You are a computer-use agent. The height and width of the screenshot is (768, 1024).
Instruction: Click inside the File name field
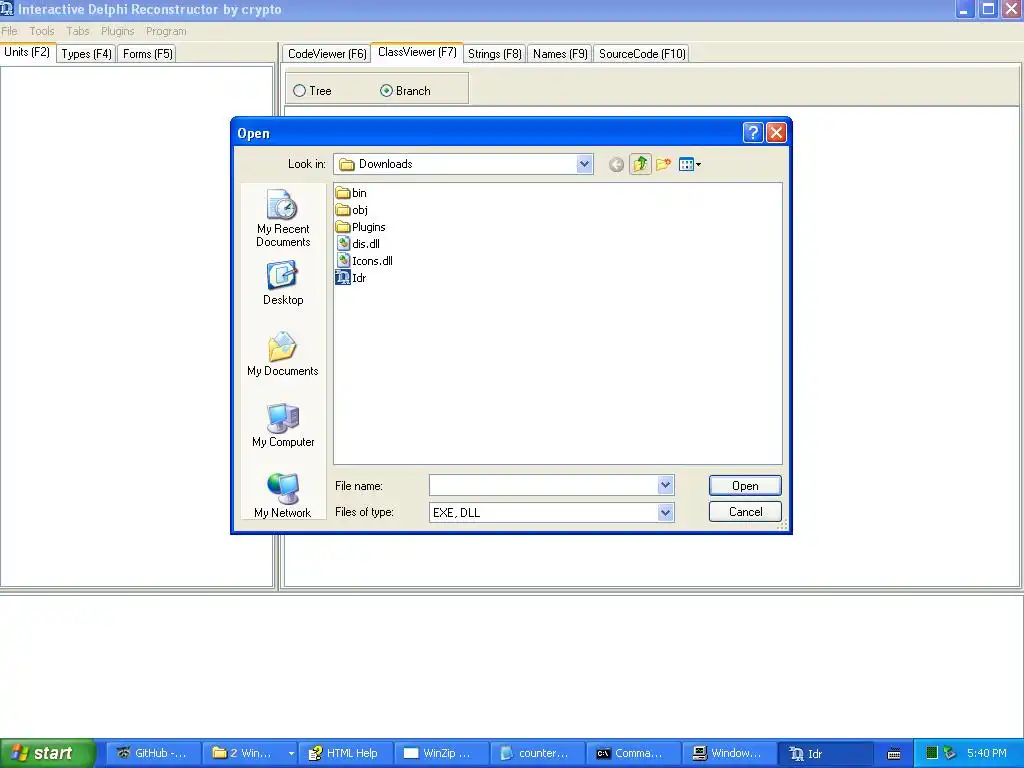pos(543,485)
